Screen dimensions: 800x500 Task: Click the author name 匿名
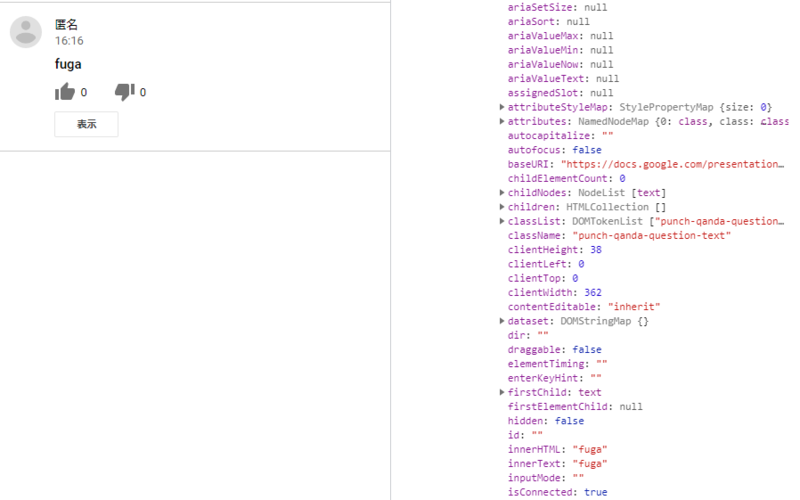pyautogui.click(x=66, y=24)
